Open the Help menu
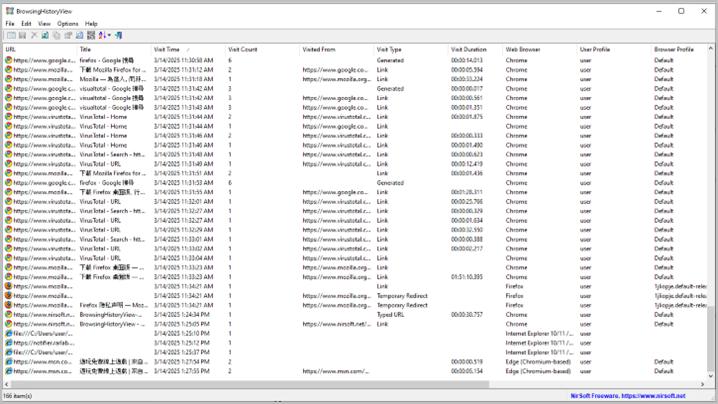 91,23
